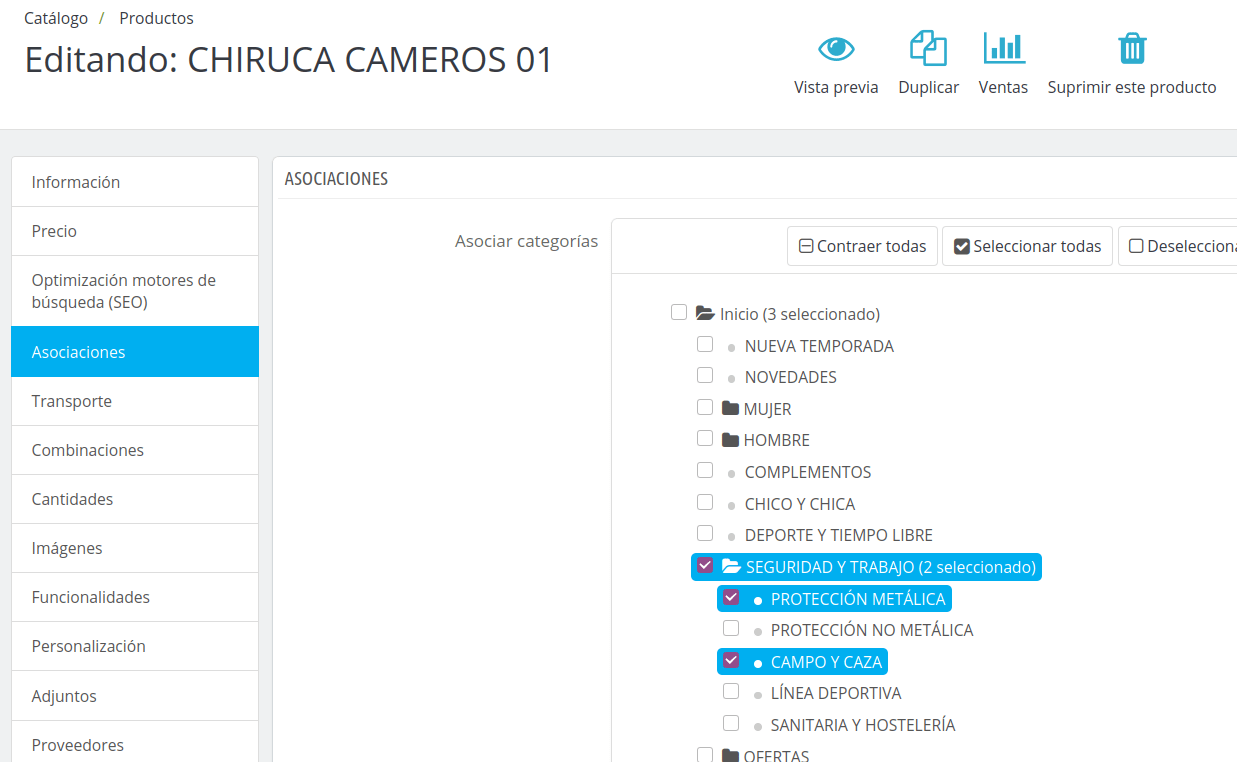
Task: Select the LÍNEA DEPORTIVA label
Action: [x=836, y=693]
